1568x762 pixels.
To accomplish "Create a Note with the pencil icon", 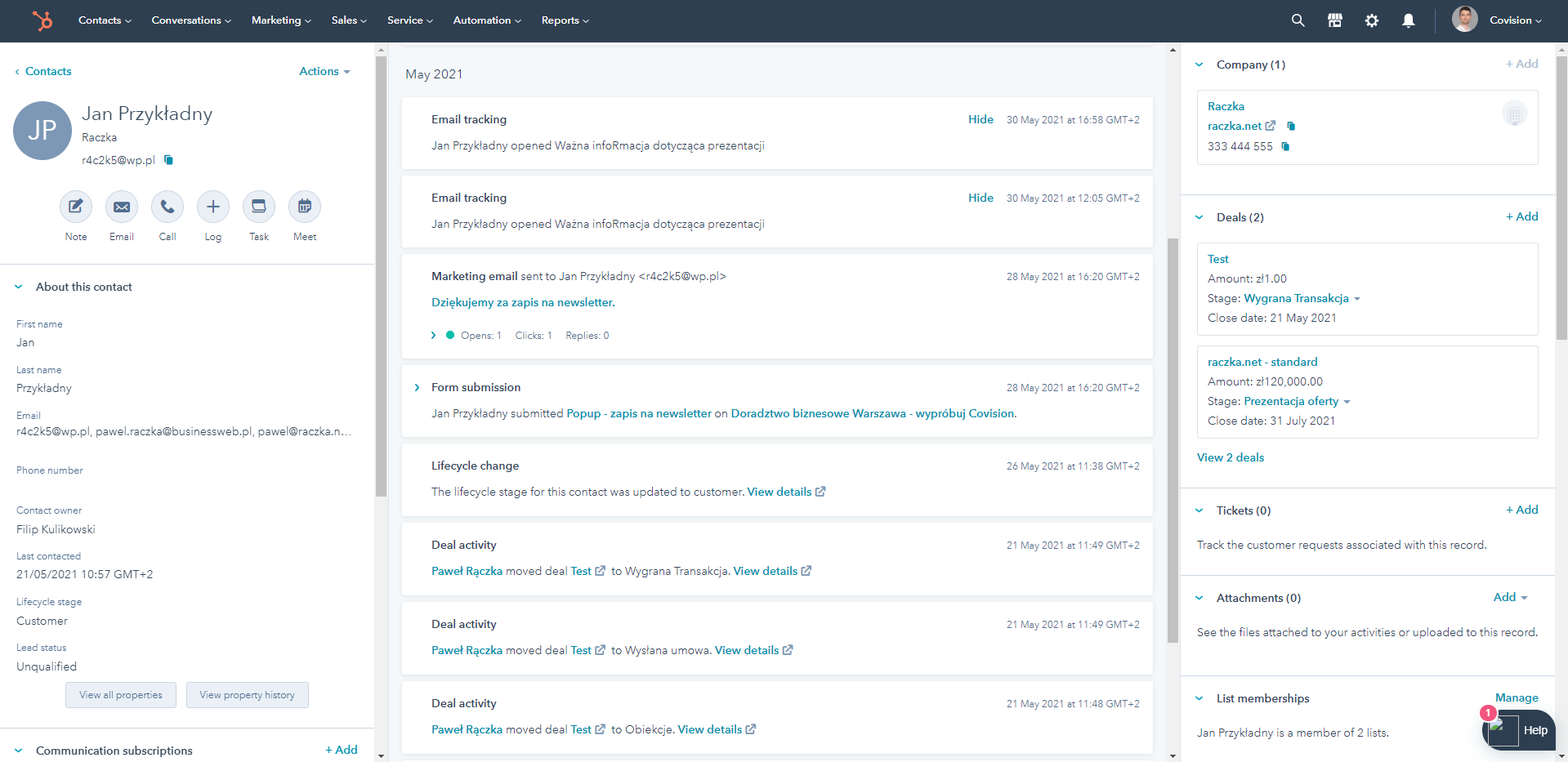I will coord(76,207).
